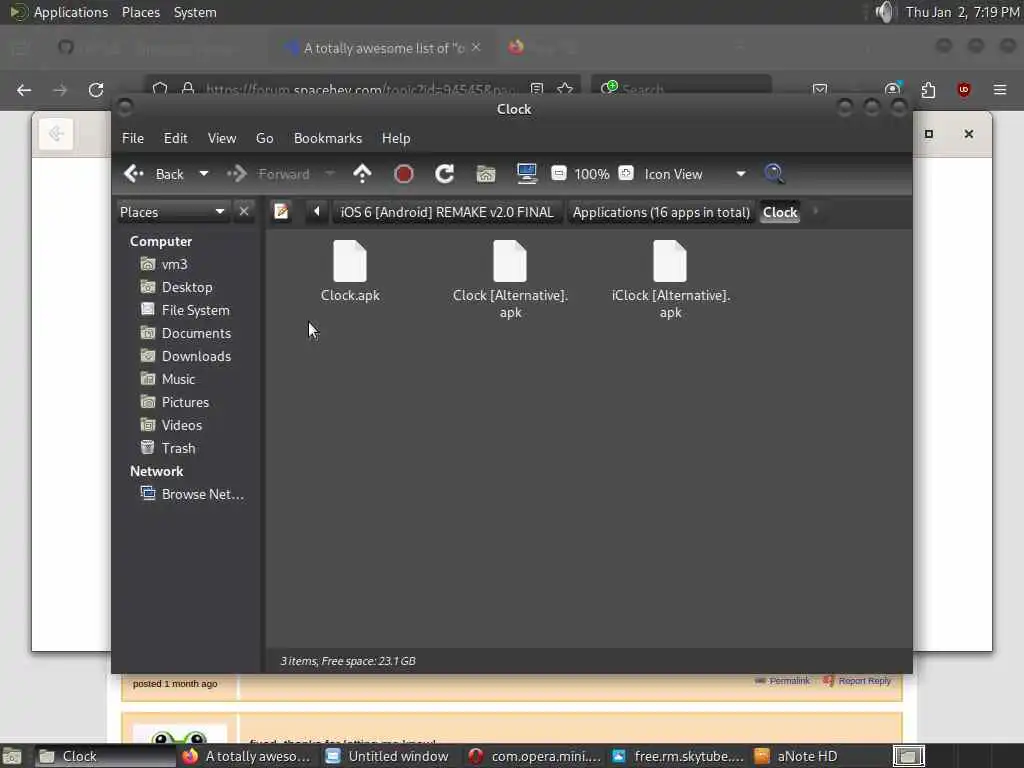The image size is (1024, 768).
Task: Switch to com.opera.mini taskbar item
Action: pyautogui.click(x=535, y=756)
